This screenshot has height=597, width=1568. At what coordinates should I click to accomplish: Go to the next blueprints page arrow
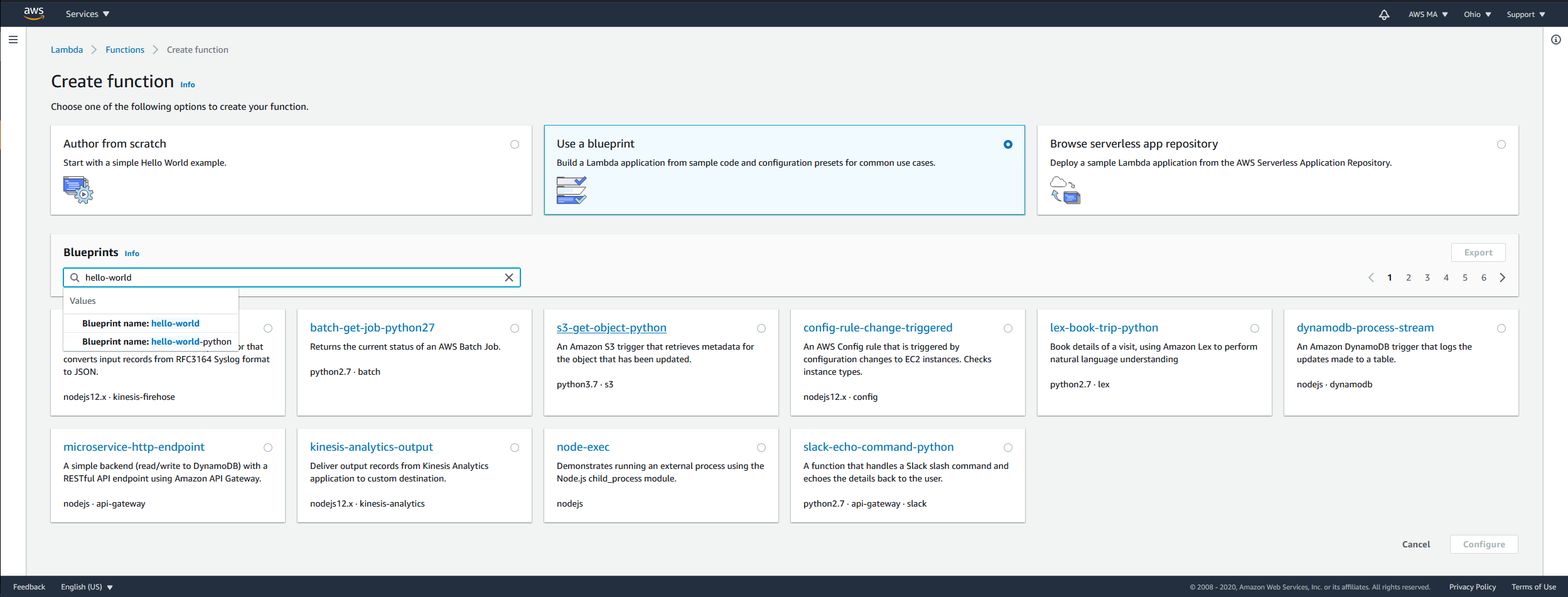point(1503,277)
